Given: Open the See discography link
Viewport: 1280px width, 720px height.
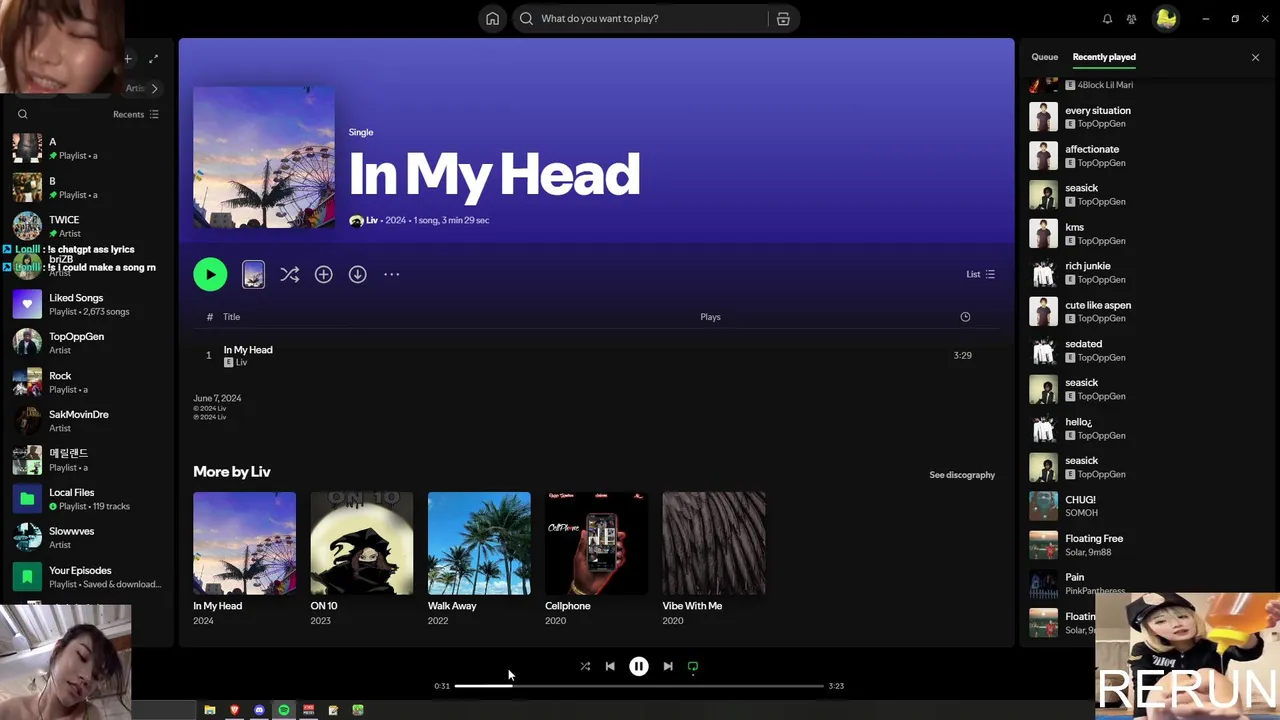Looking at the screenshot, I should click(962, 475).
